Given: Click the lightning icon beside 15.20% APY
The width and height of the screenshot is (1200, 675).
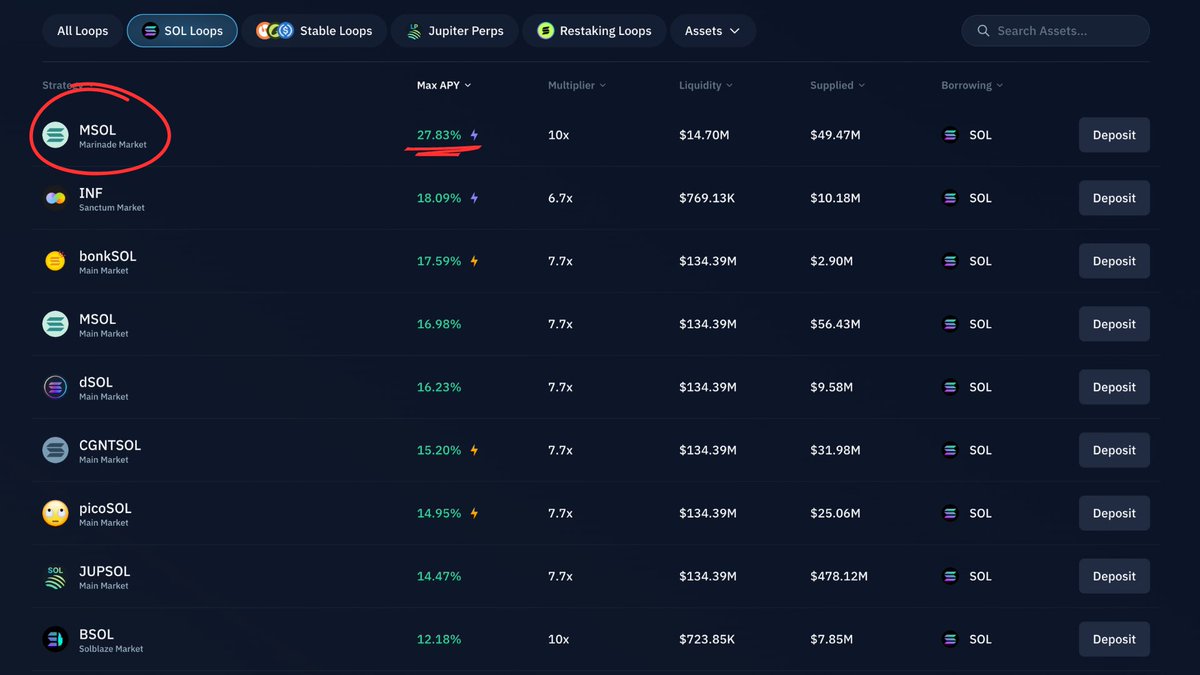Looking at the screenshot, I should 474,450.
